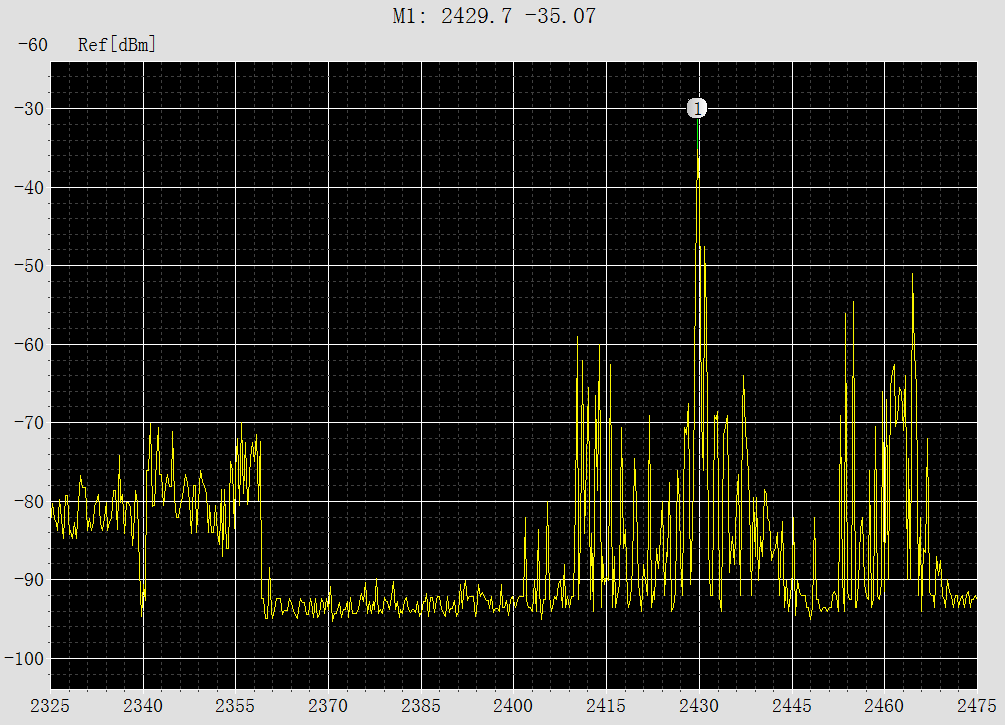Click the 2430 frequency axis label
This screenshot has width=1005, height=725.
coord(699,706)
